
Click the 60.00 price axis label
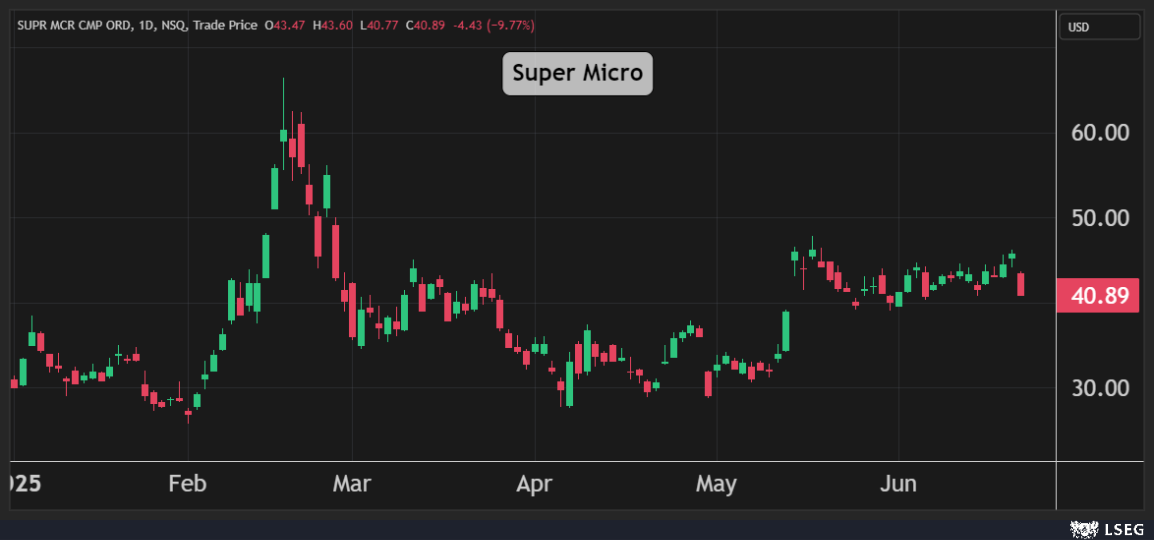click(x=1099, y=133)
